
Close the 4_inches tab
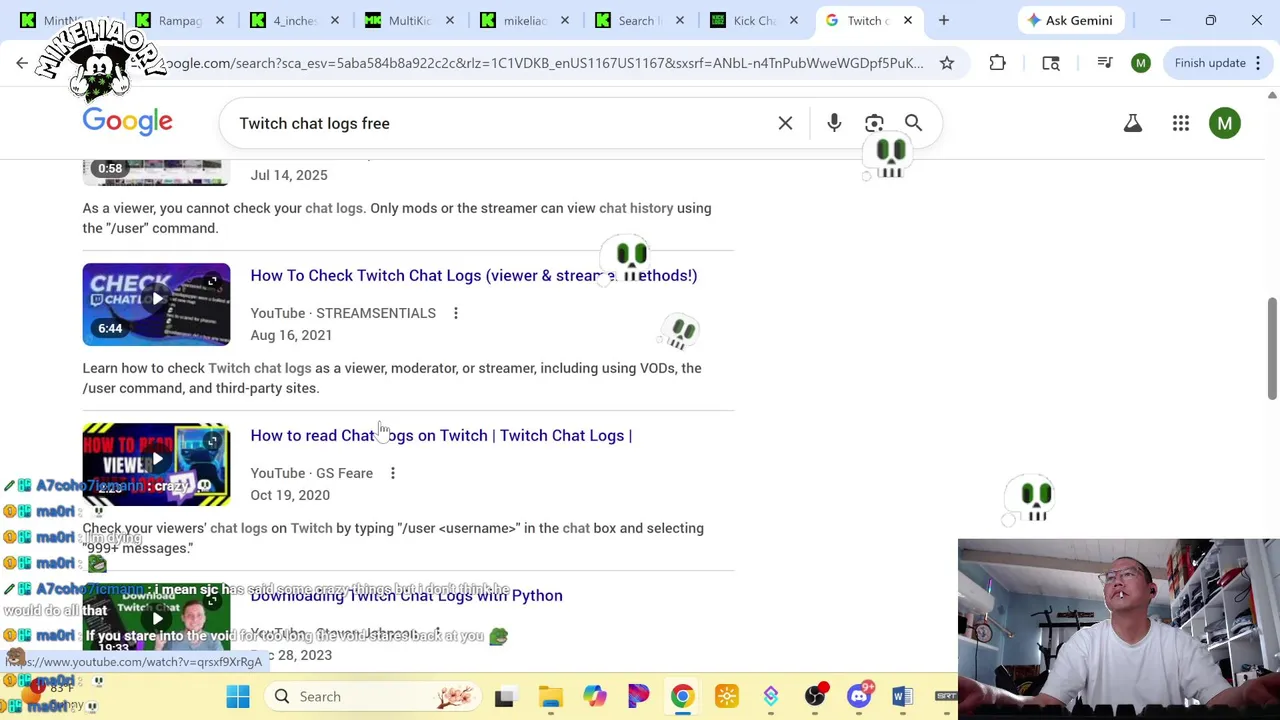(x=335, y=20)
